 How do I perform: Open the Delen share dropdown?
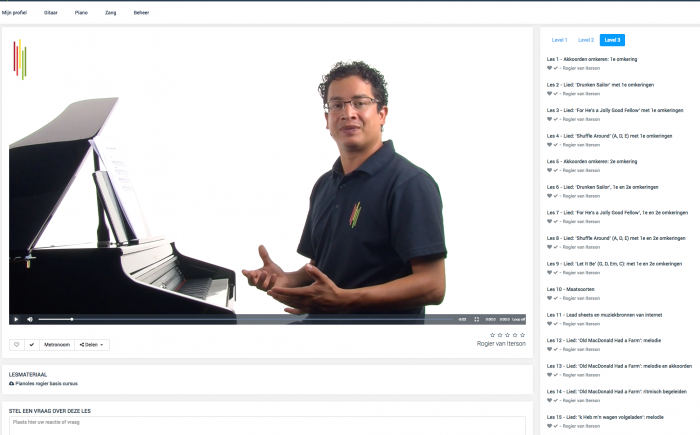pos(93,344)
